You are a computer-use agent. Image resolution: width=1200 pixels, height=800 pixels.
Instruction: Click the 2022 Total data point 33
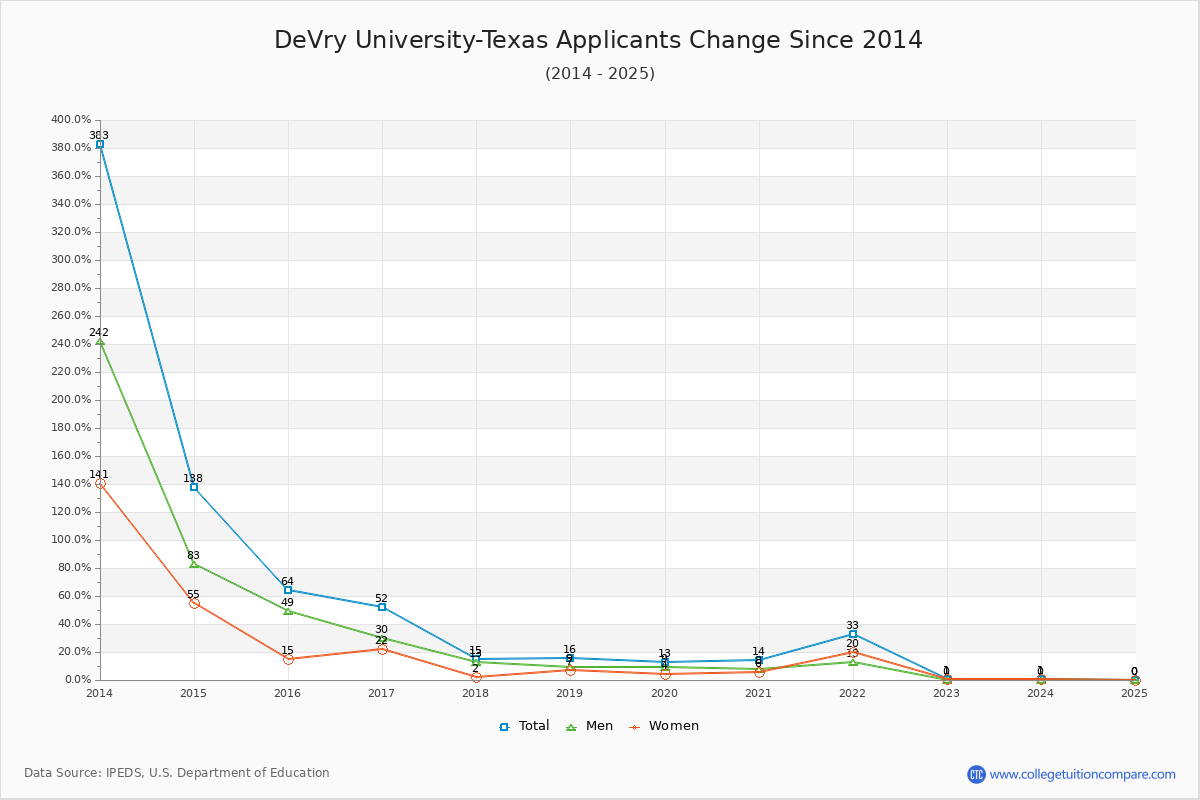coord(853,634)
